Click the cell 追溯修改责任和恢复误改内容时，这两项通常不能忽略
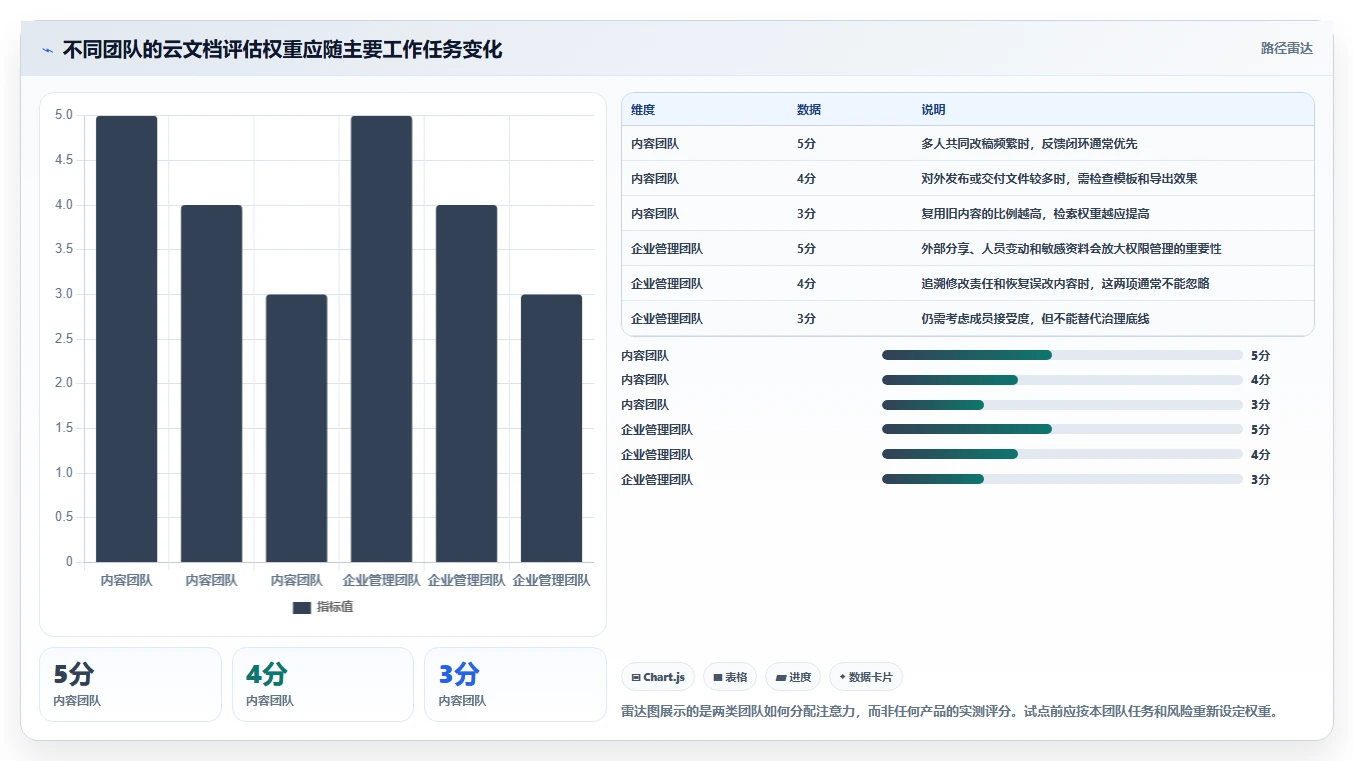This screenshot has height=761, width=1354. [x=1065, y=284]
